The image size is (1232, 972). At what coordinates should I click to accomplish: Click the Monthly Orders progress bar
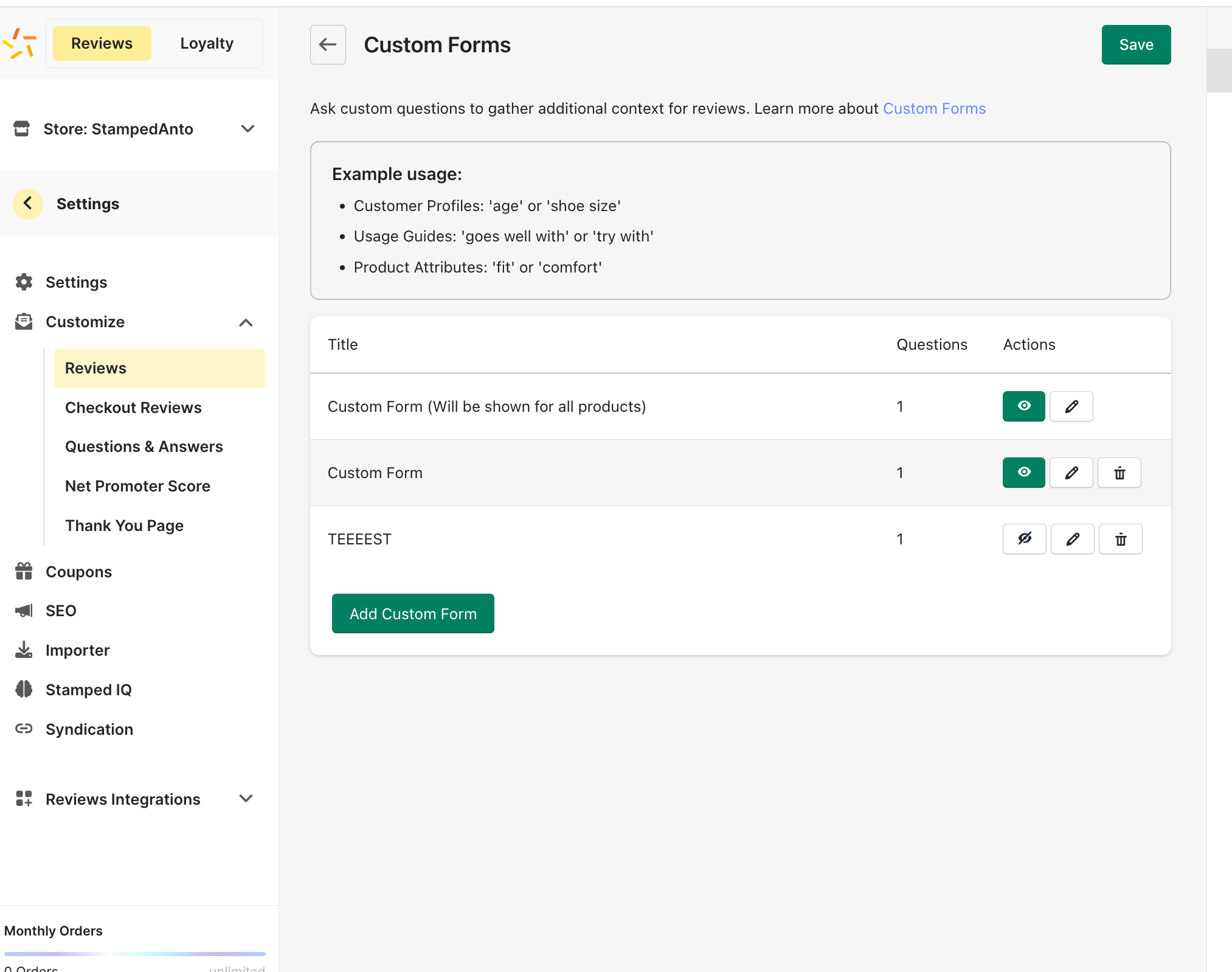tap(135, 953)
